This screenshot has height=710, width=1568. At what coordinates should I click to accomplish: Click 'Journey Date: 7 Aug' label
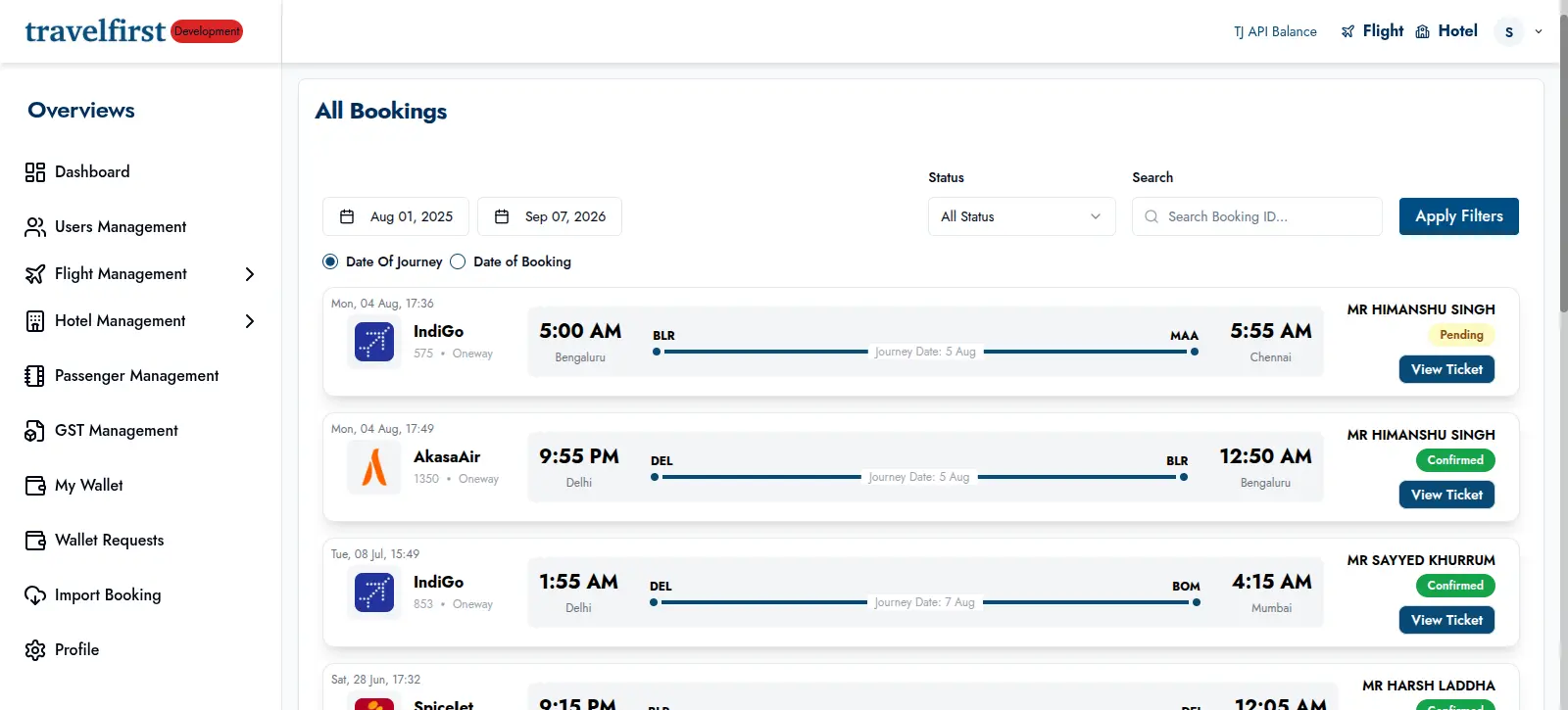(x=925, y=602)
